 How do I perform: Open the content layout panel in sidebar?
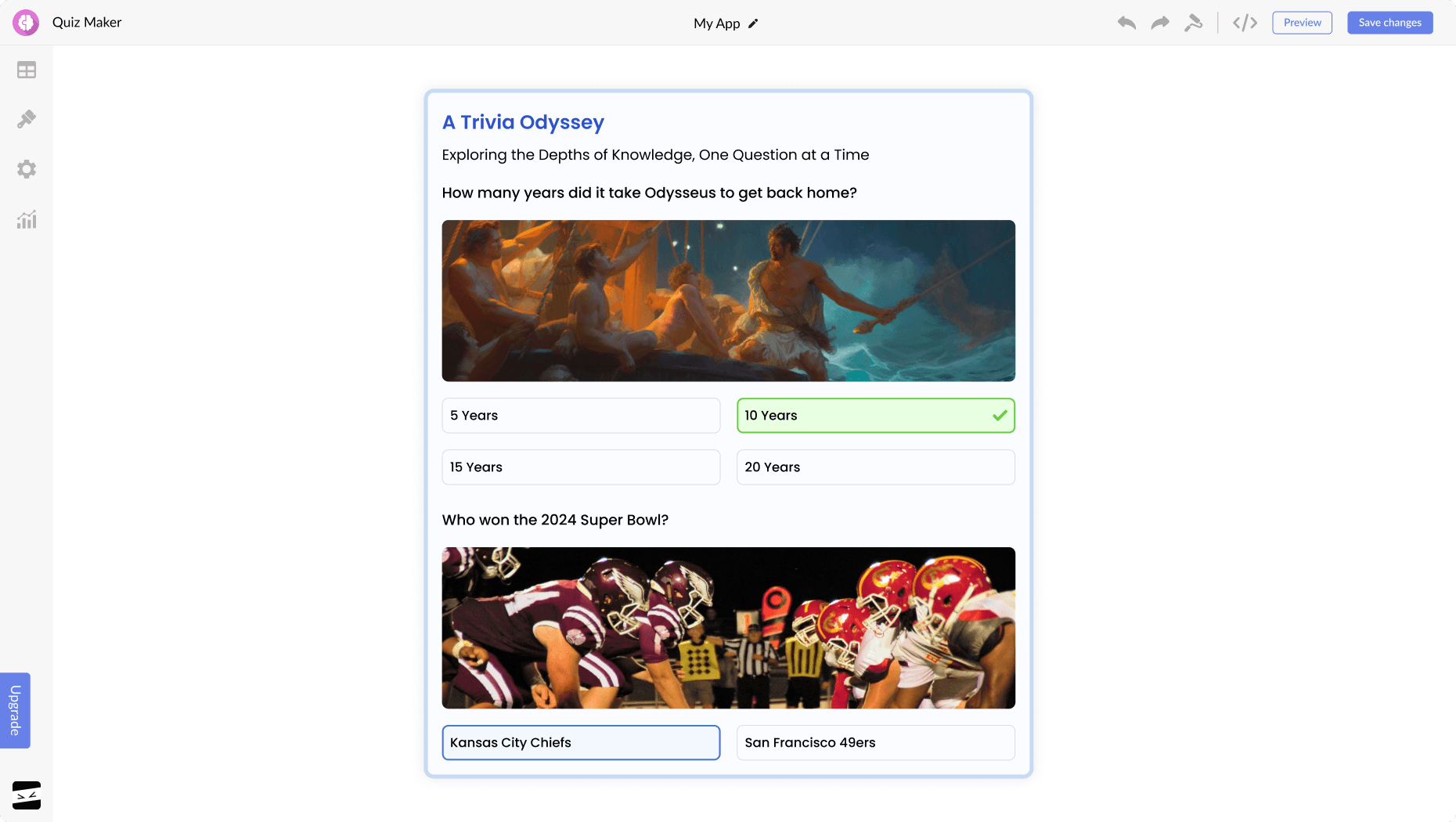point(26,70)
